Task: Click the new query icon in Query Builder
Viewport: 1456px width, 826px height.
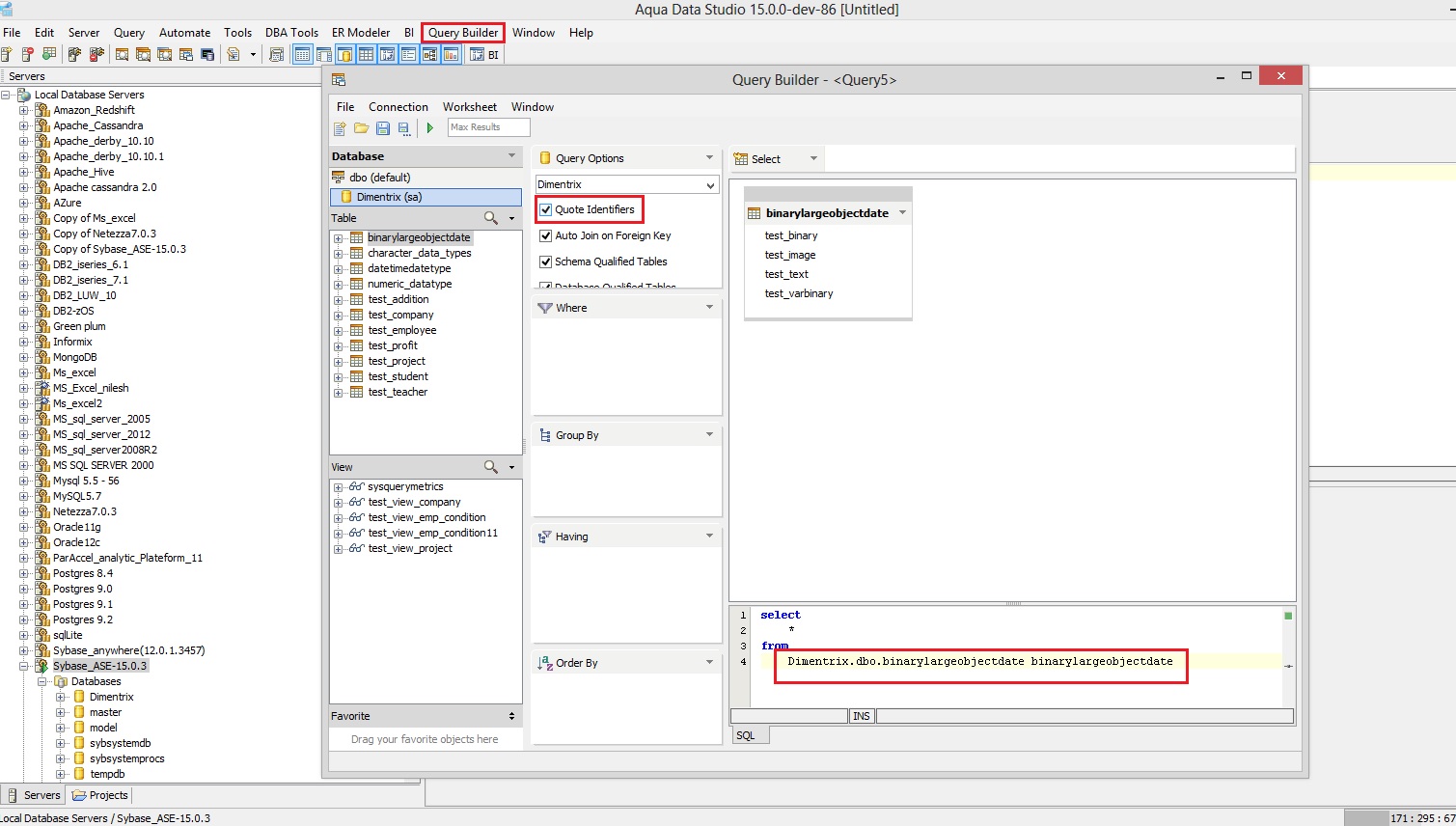Action: click(x=340, y=128)
